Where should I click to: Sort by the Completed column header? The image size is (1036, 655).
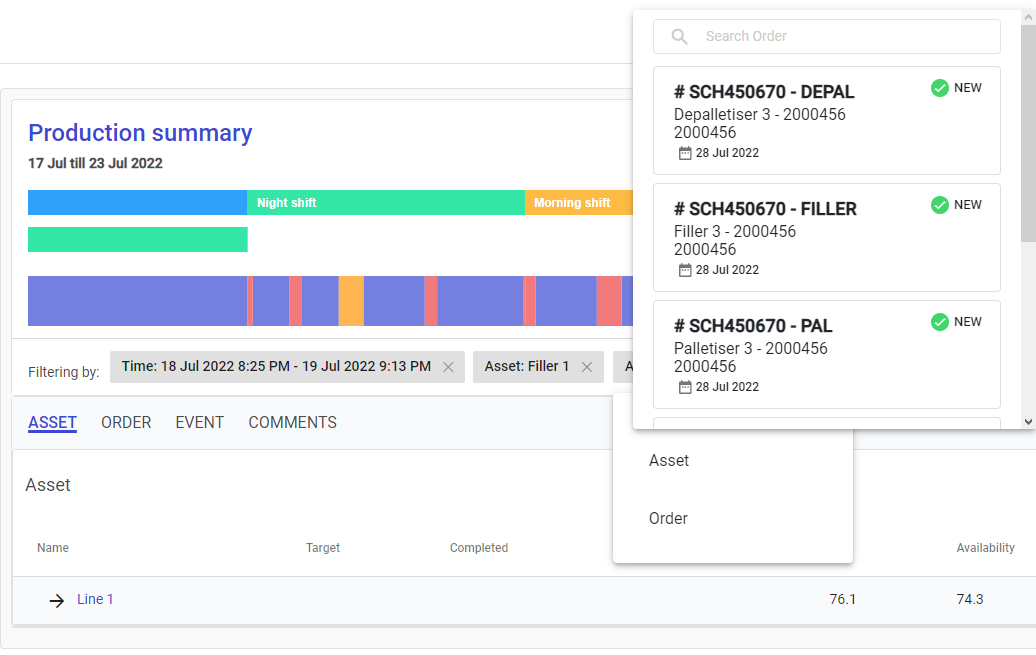coord(479,548)
